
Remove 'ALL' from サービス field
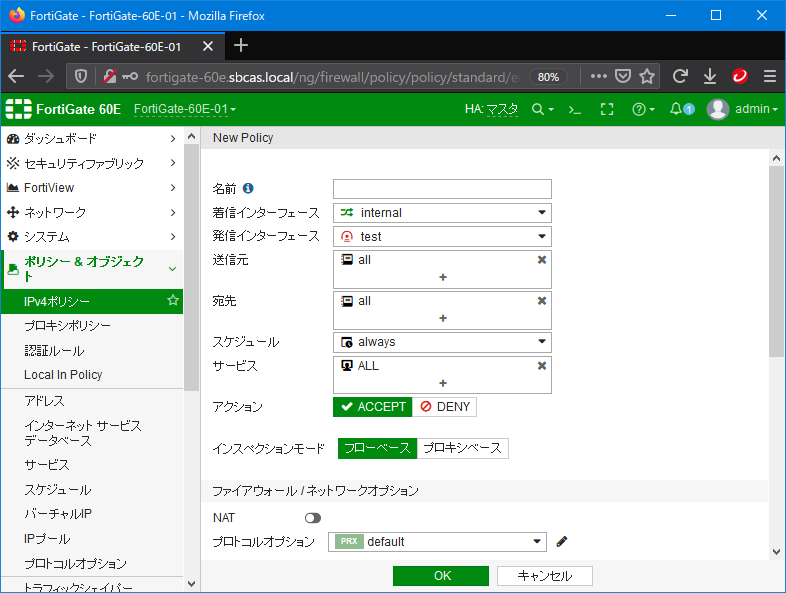(x=542, y=366)
